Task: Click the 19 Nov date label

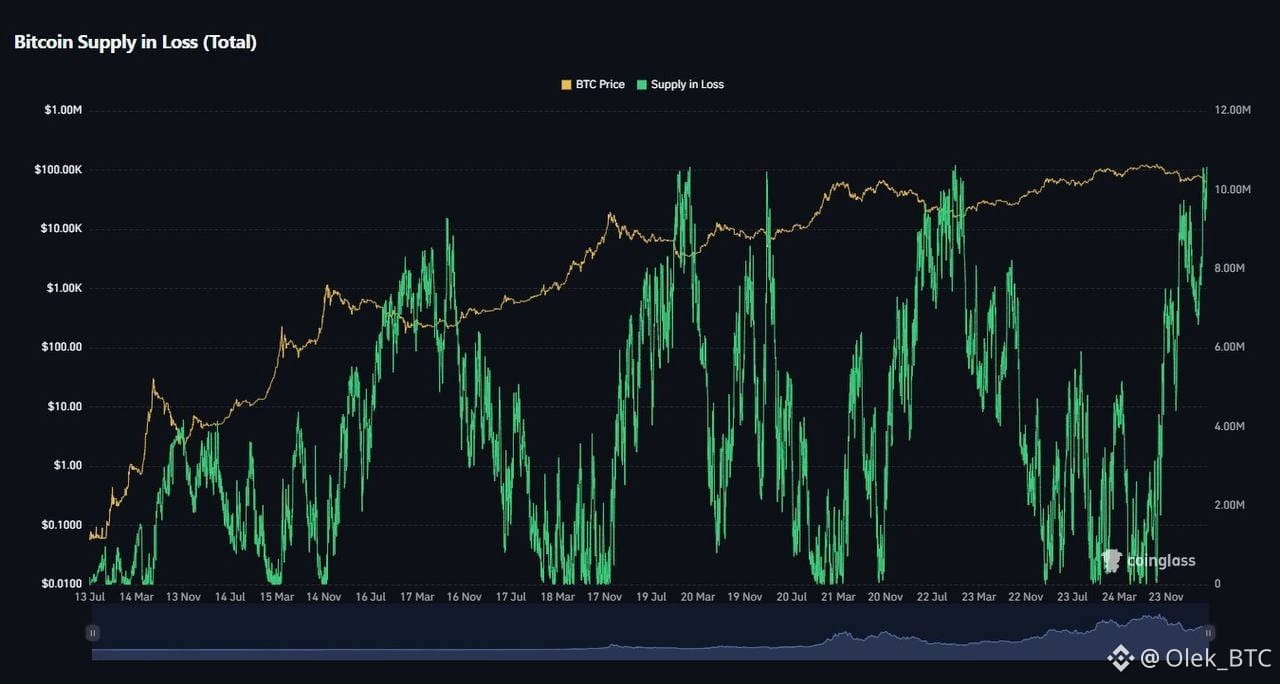Action: pyautogui.click(x=746, y=597)
